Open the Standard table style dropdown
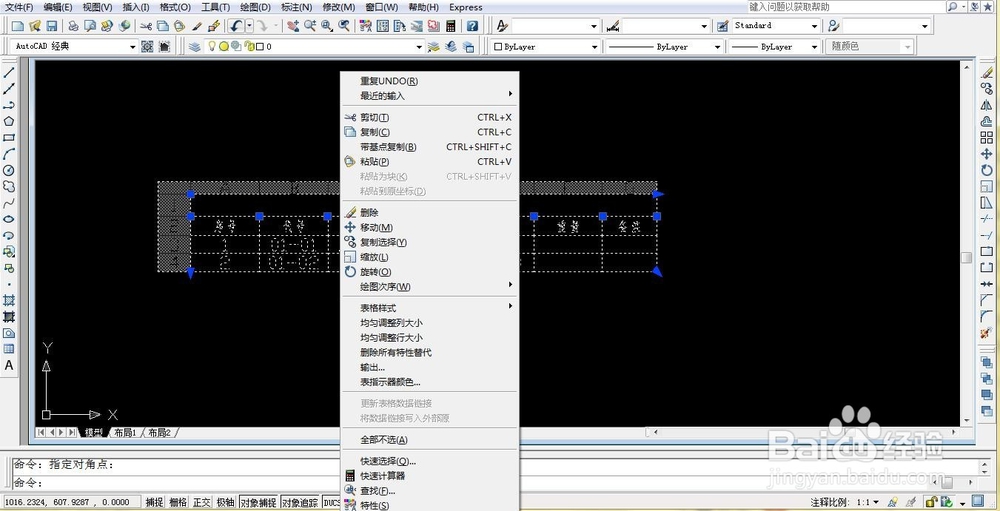Viewport: 1000px width, 511px height. [776, 26]
